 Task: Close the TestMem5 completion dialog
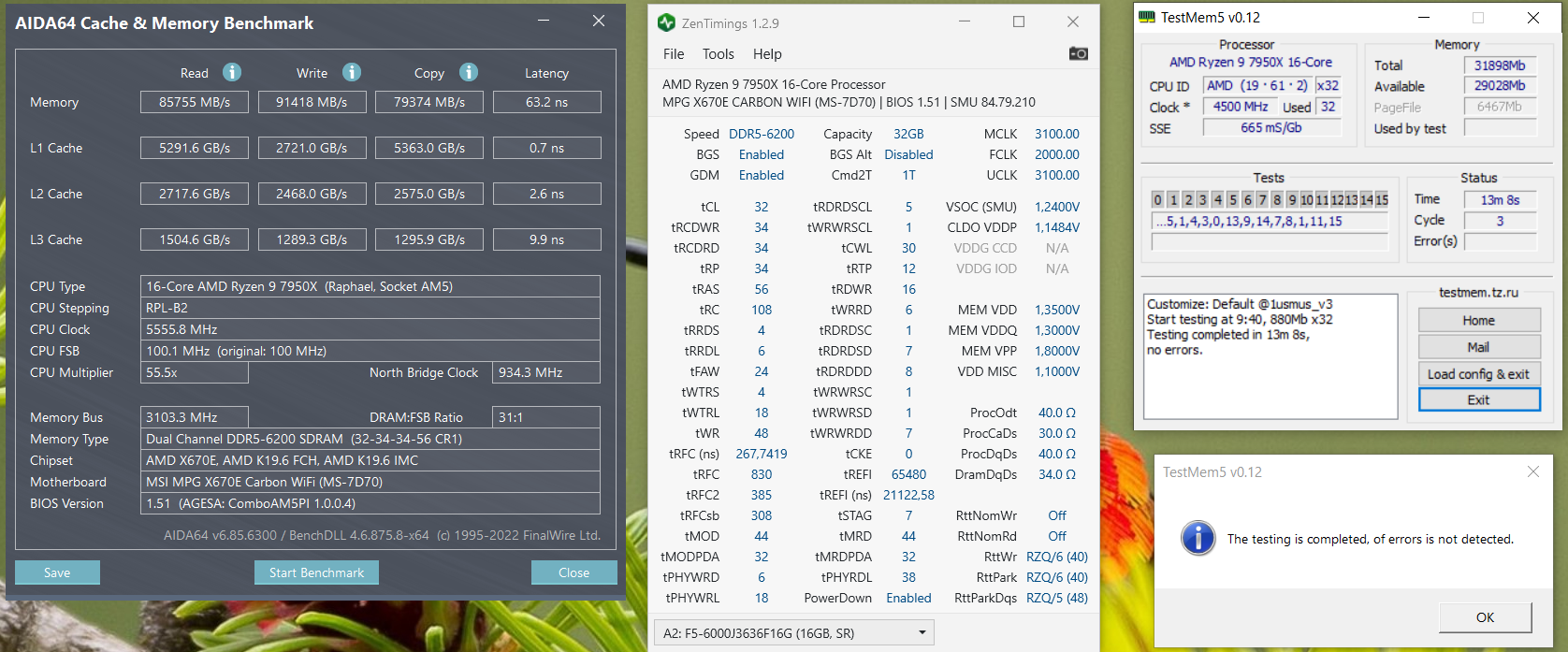pos(1532,471)
